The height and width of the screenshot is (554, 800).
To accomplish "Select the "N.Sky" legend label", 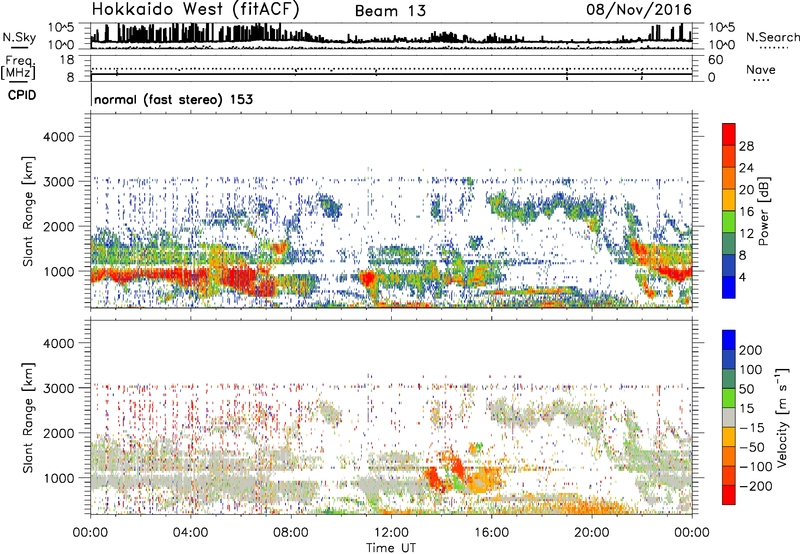I will point(19,37).
